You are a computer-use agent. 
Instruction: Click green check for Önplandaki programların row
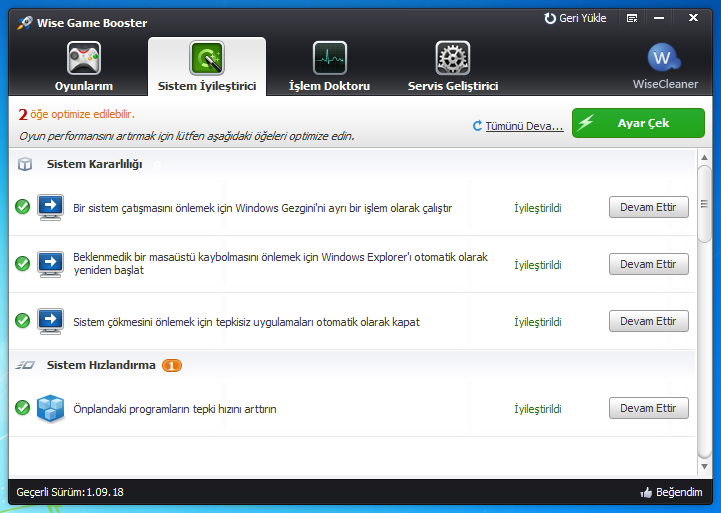click(x=23, y=407)
